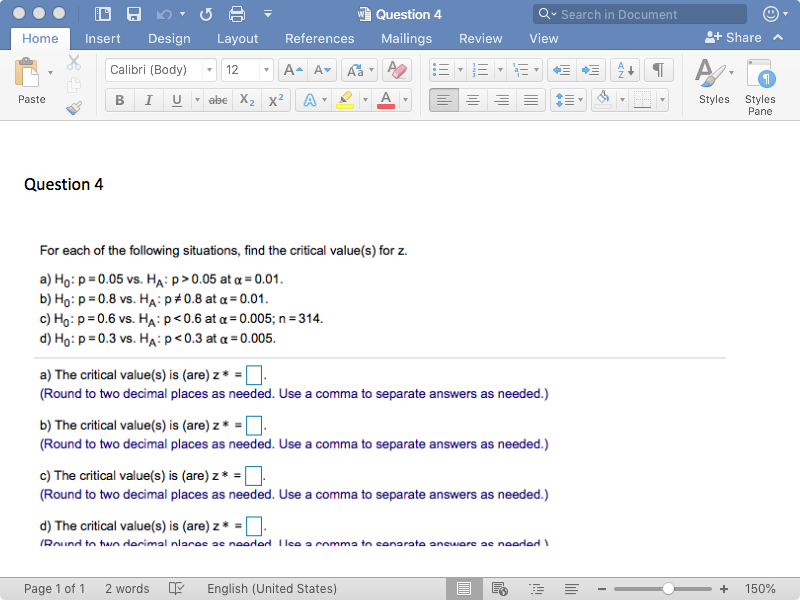Expand the bullet list style options
The height and width of the screenshot is (600, 800).
460,69
